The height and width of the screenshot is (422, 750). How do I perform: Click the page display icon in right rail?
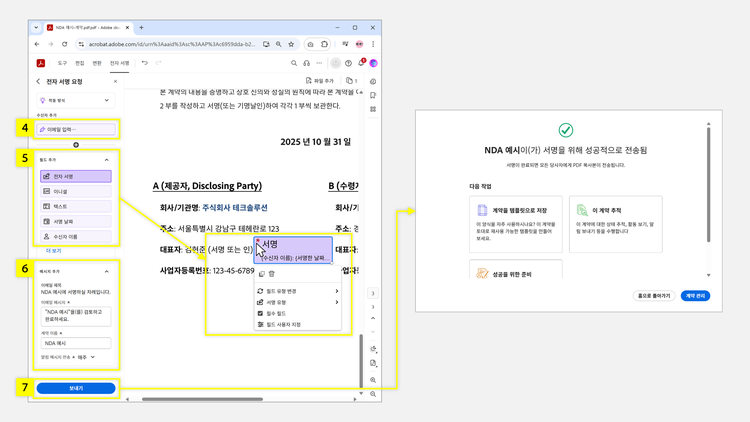(373, 363)
